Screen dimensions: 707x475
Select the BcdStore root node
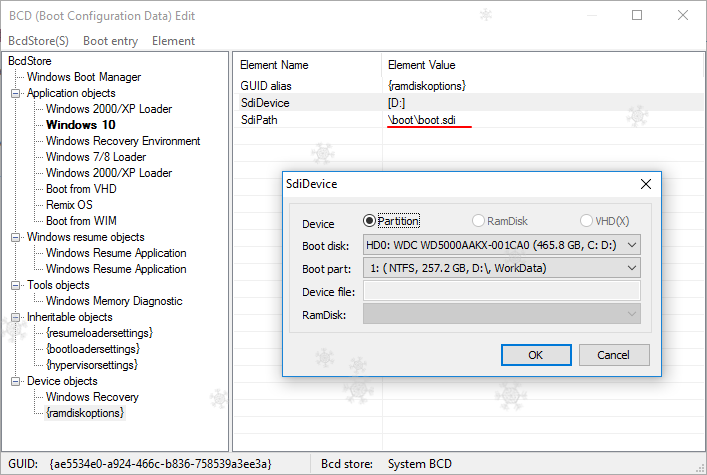pos(30,61)
